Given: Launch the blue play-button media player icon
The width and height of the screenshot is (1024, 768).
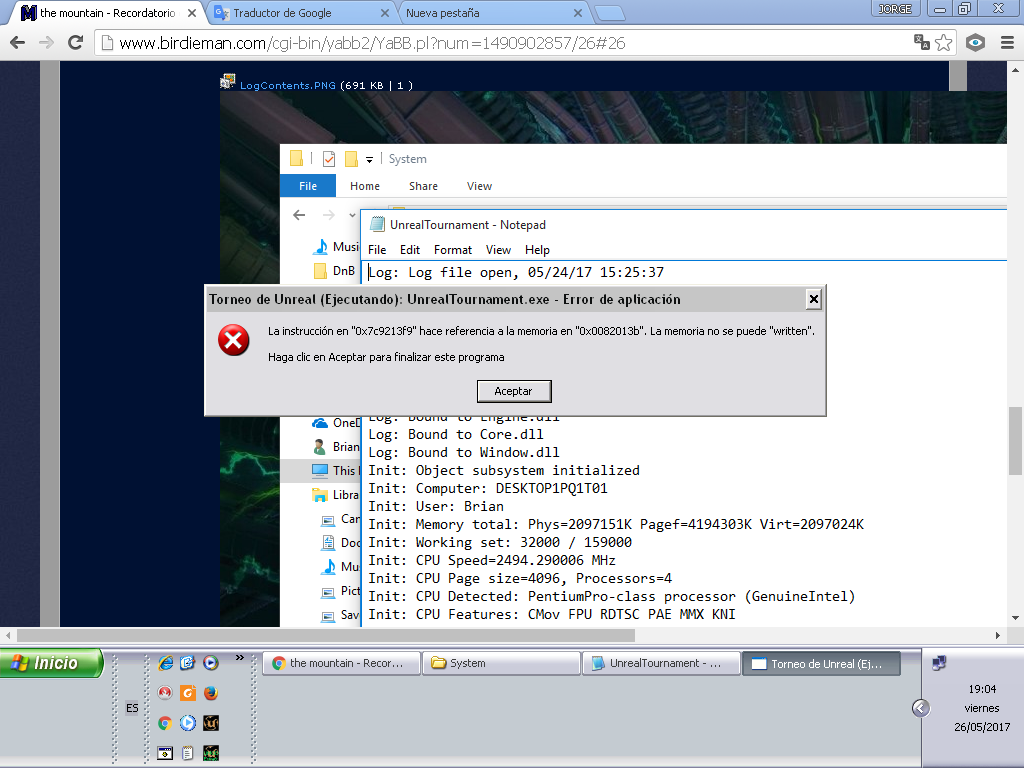Looking at the screenshot, I should click(187, 723).
